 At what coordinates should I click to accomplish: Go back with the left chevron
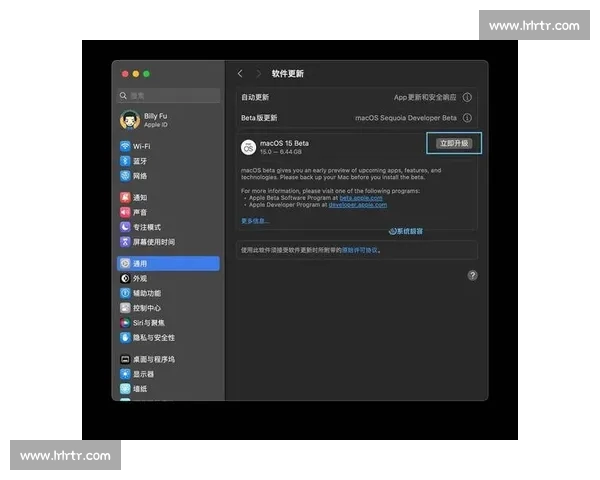click(240, 73)
